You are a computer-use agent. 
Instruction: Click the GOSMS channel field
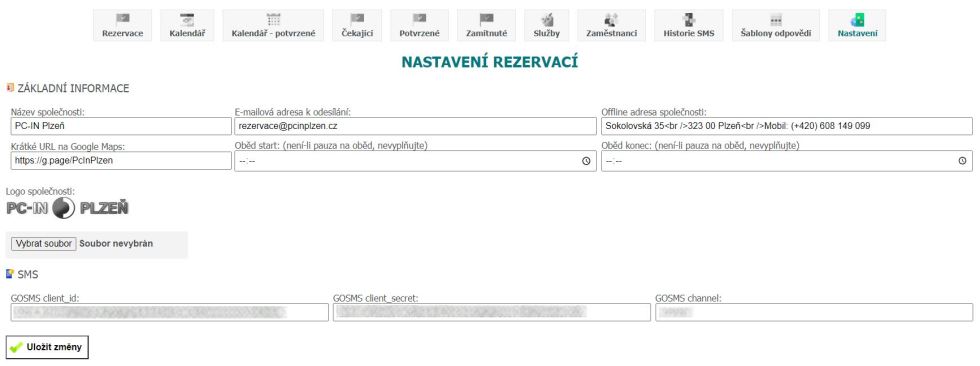(x=814, y=312)
